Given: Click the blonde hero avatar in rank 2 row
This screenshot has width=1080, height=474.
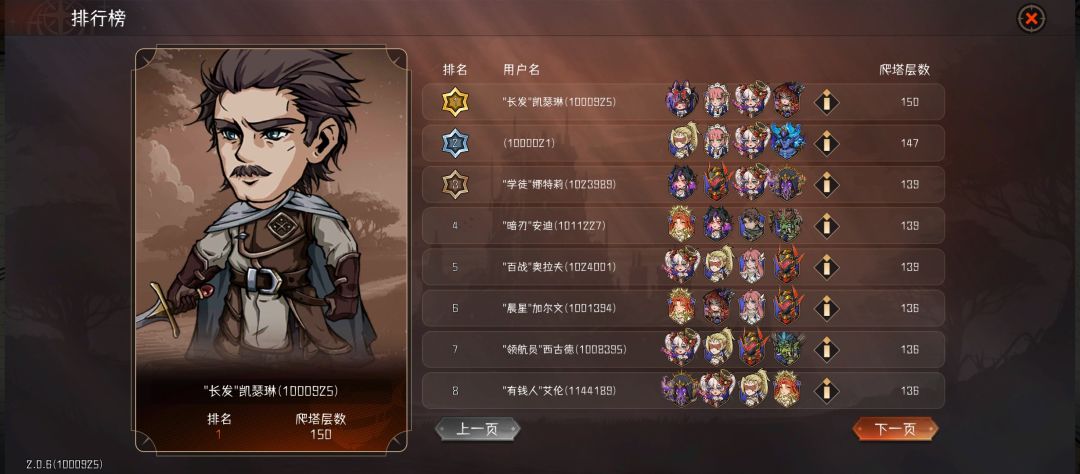Looking at the screenshot, I should click(x=683, y=142).
